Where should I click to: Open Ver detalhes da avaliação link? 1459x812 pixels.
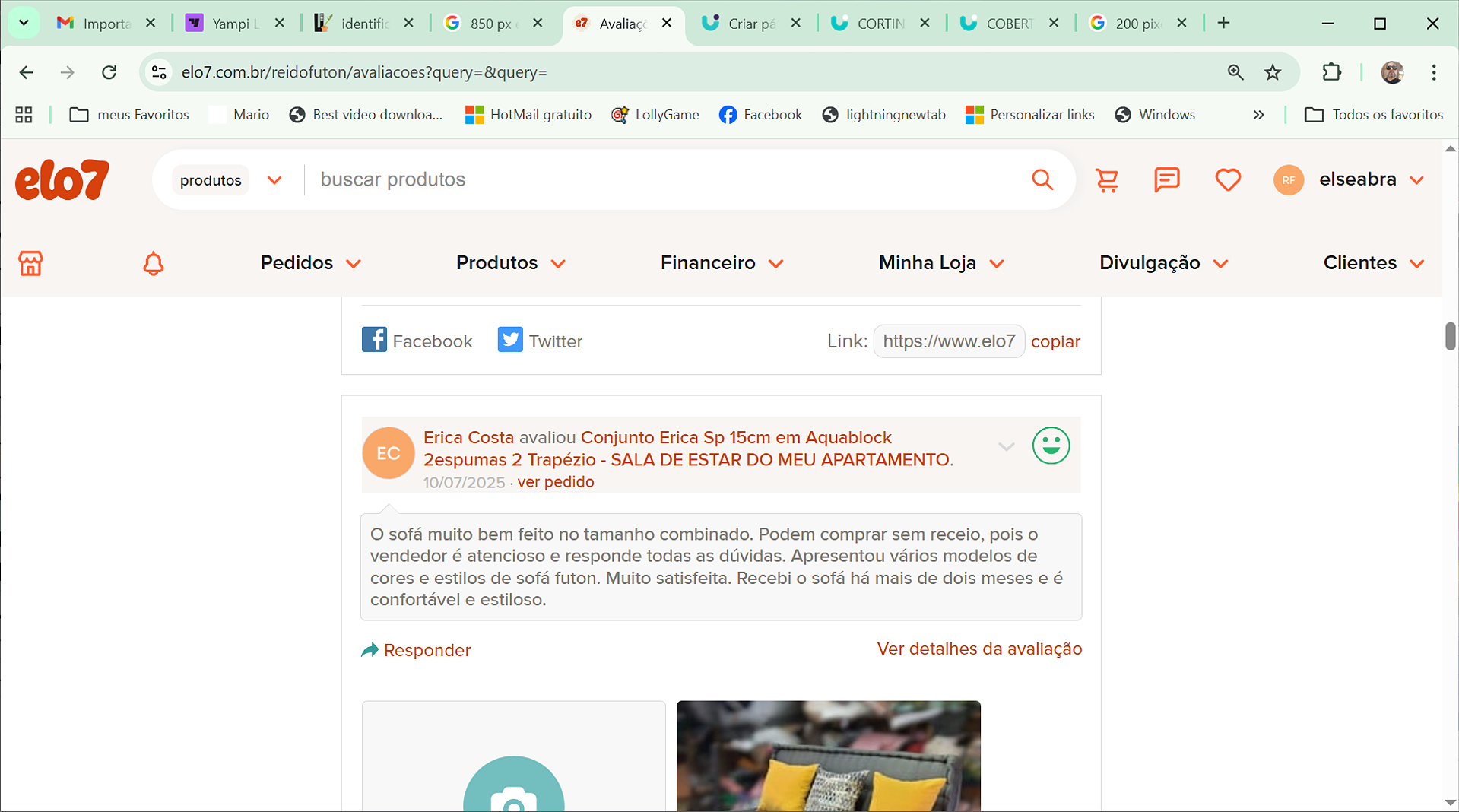[979, 649]
